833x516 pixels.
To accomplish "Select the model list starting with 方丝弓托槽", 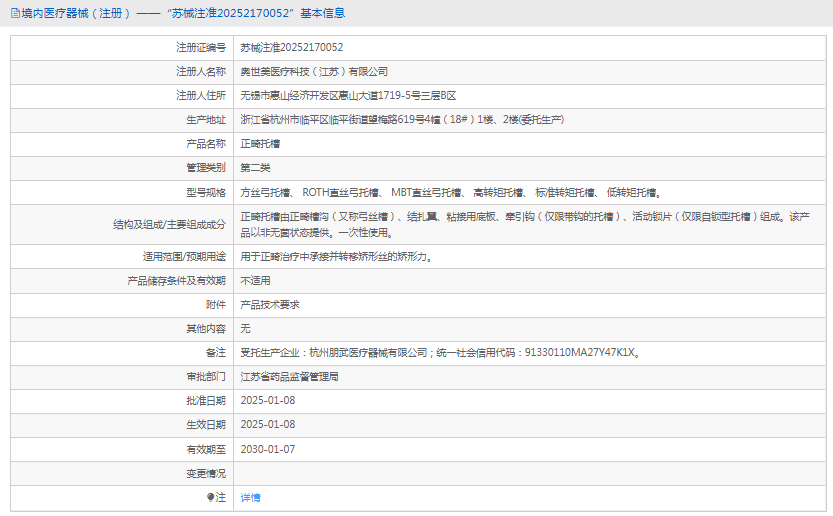I will [x=451, y=192].
